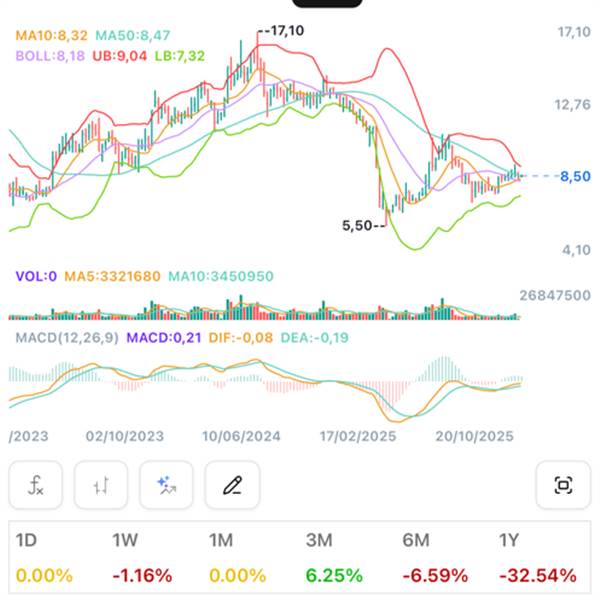Click the 17/02/2025 date on the time axis
600x600 pixels.
(x=358, y=437)
